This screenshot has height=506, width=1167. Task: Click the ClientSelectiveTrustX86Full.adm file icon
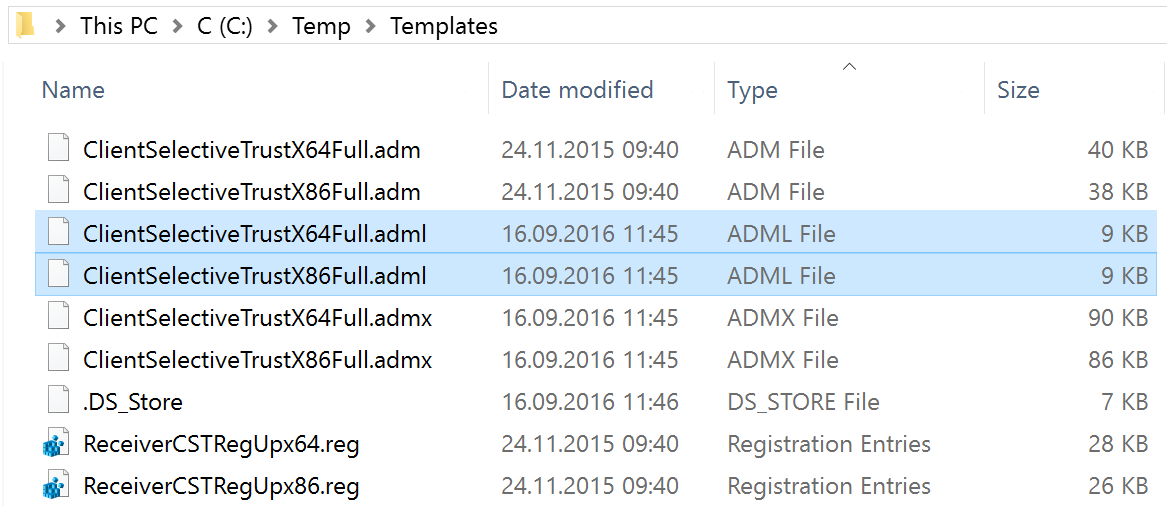coord(59,192)
